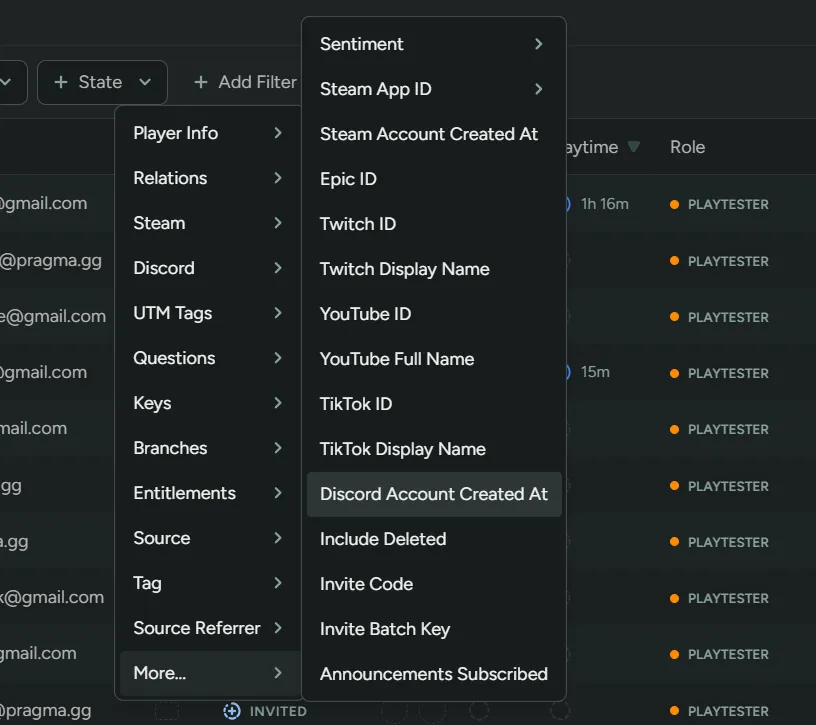The height and width of the screenshot is (725, 816).
Task: Select Announcements Subscribed filter option
Action: click(x=433, y=674)
